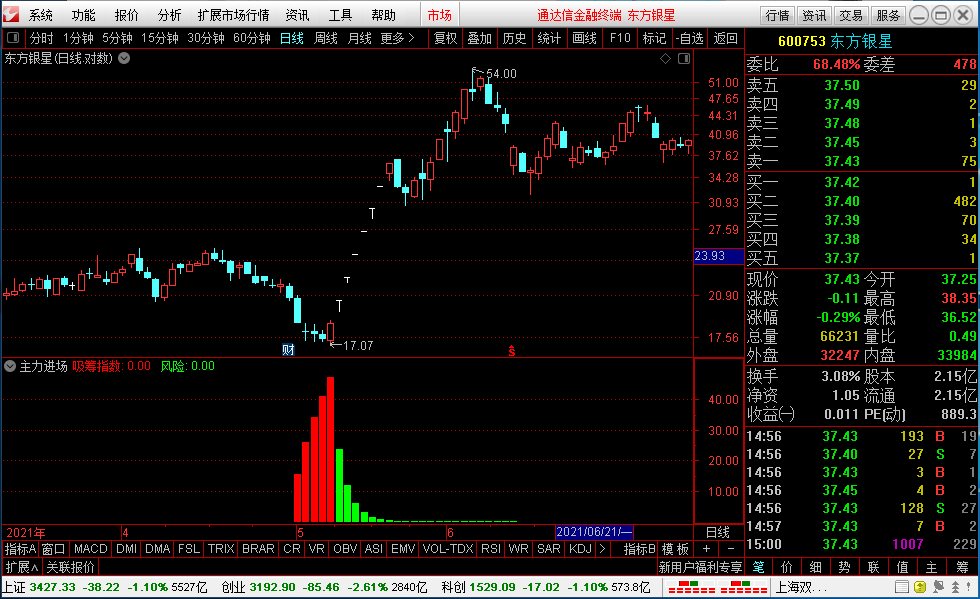Open the 更多 period dropdown

(x=397, y=38)
